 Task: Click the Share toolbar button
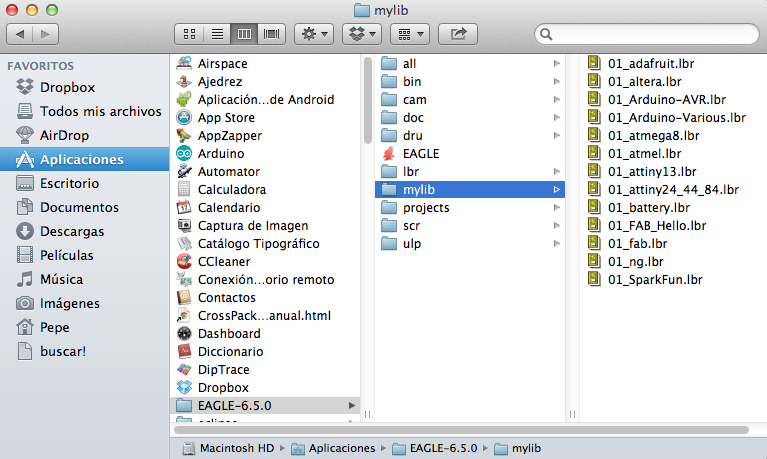click(458, 34)
